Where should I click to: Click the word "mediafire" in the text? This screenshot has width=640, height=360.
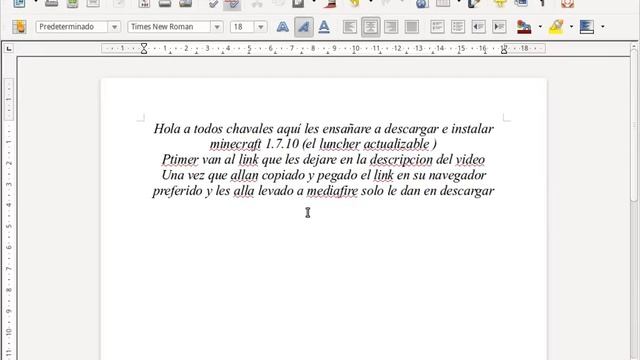coord(332,191)
